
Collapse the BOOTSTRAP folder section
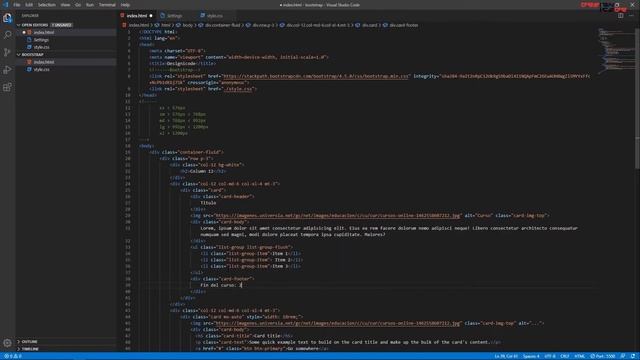(32, 55)
